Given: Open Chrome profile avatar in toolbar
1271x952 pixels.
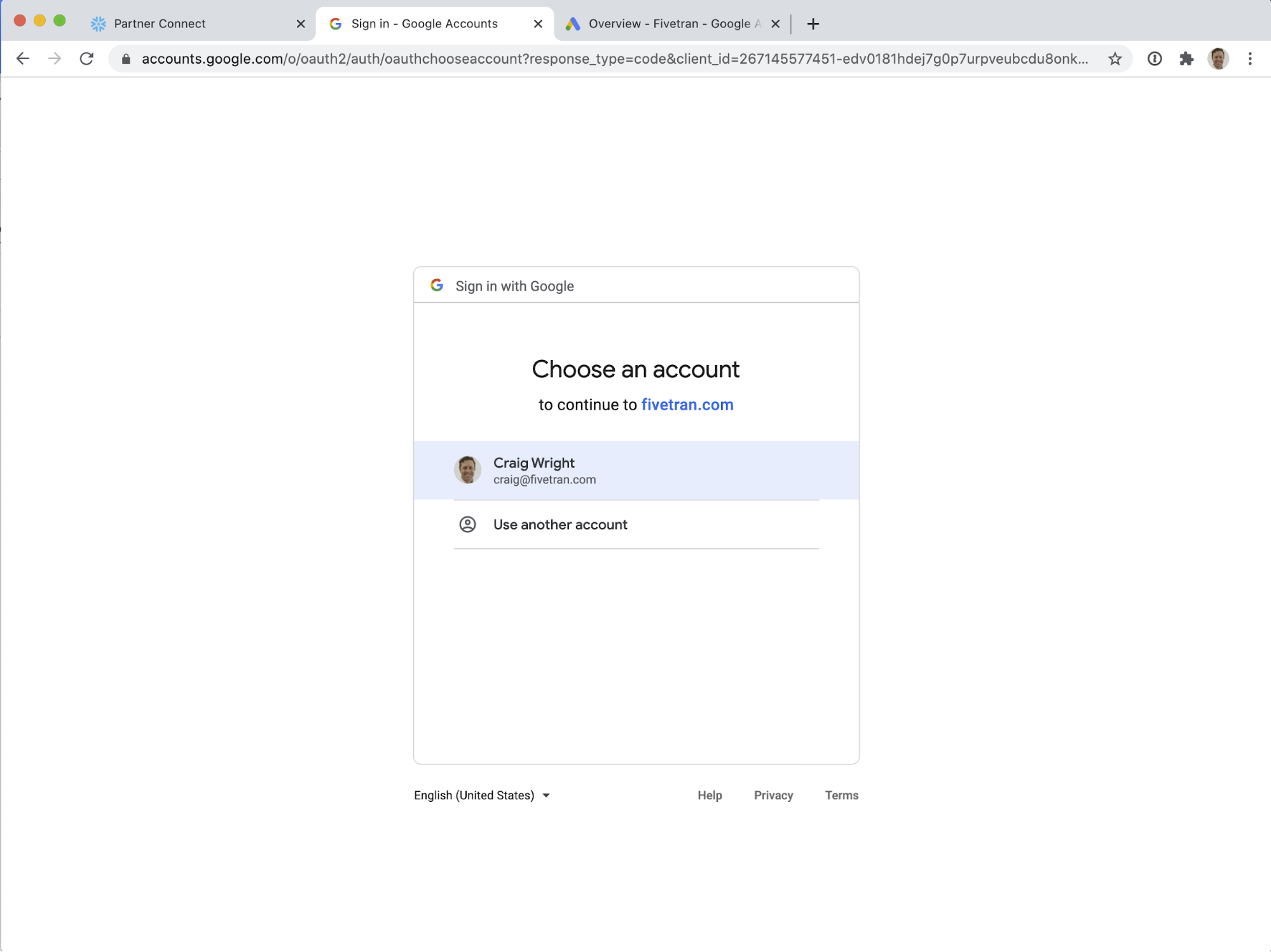Looking at the screenshot, I should (1218, 59).
